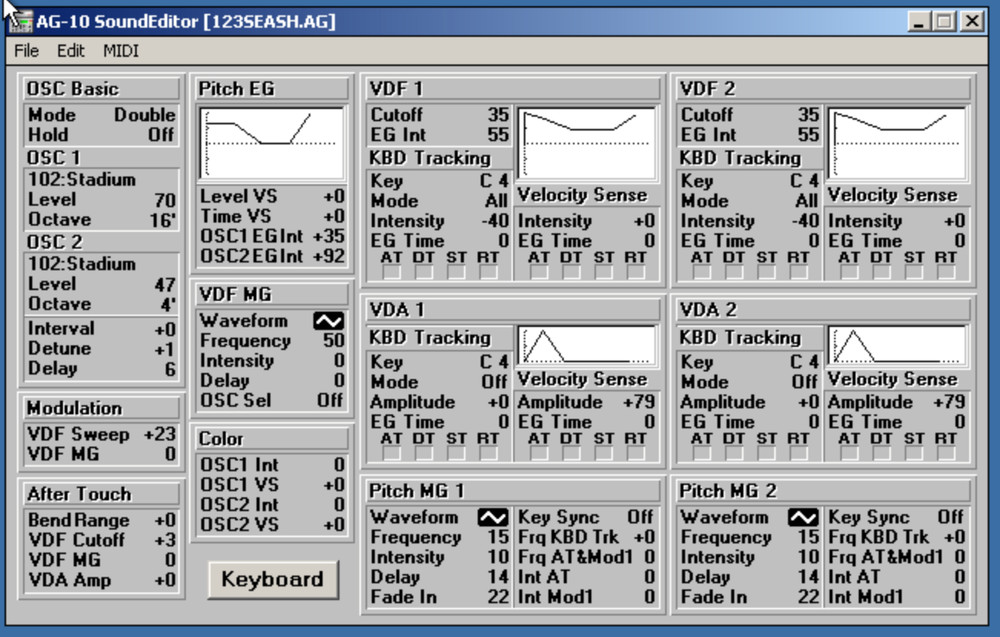This screenshot has height=637, width=1000.
Task: Click the VDA 2 envelope graph
Action: [897, 345]
